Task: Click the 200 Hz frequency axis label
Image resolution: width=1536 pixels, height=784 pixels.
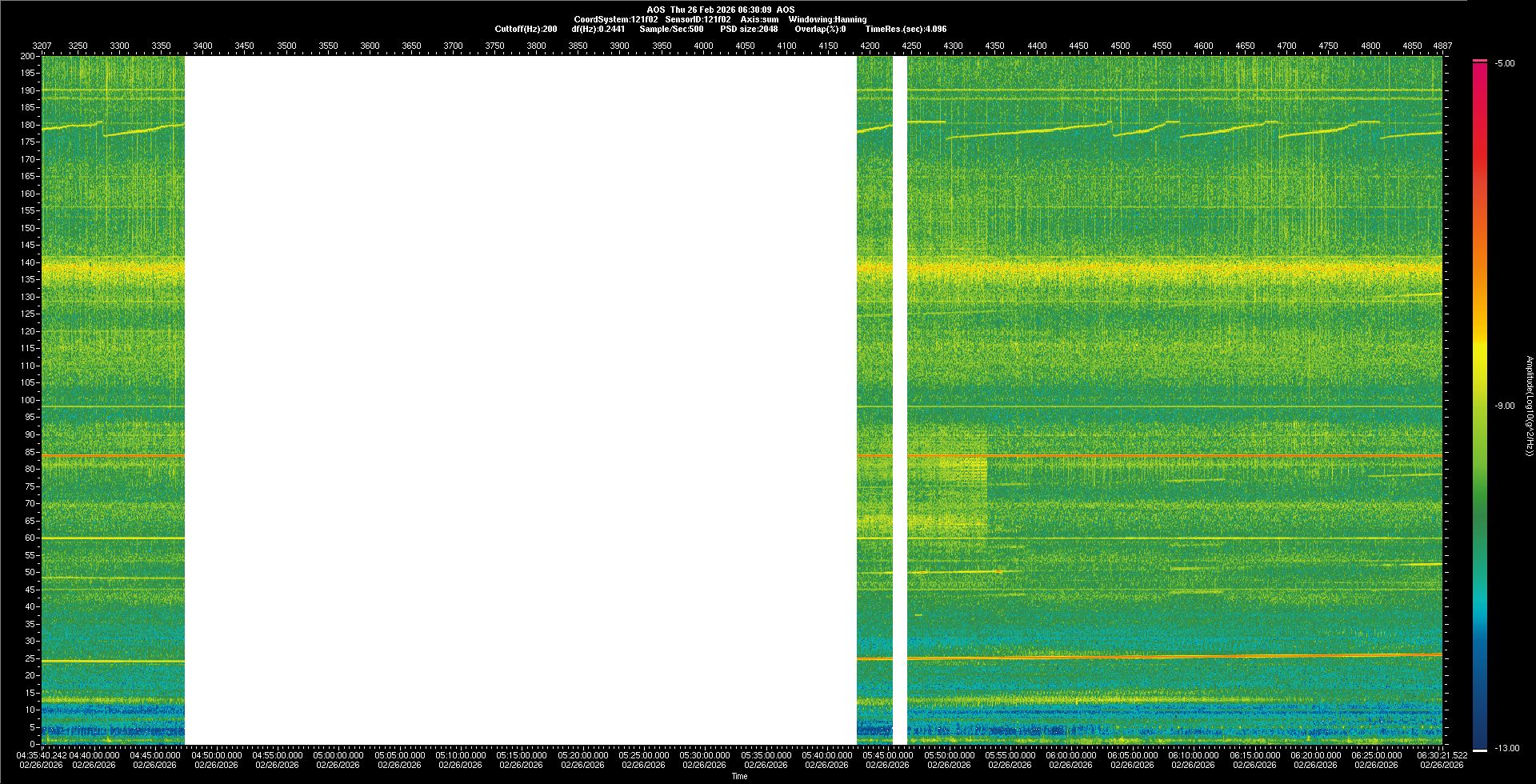Action: pyautogui.click(x=27, y=56)
